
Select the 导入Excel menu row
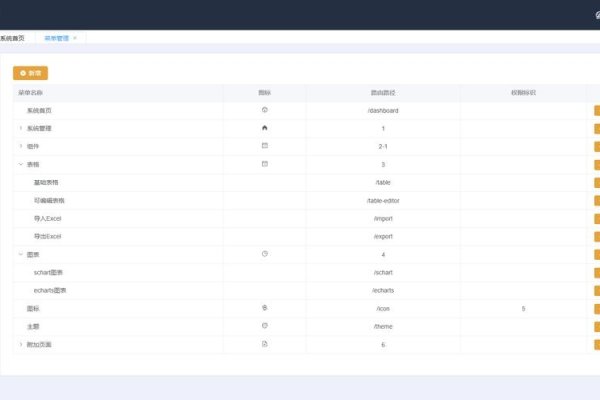(48, 218)
